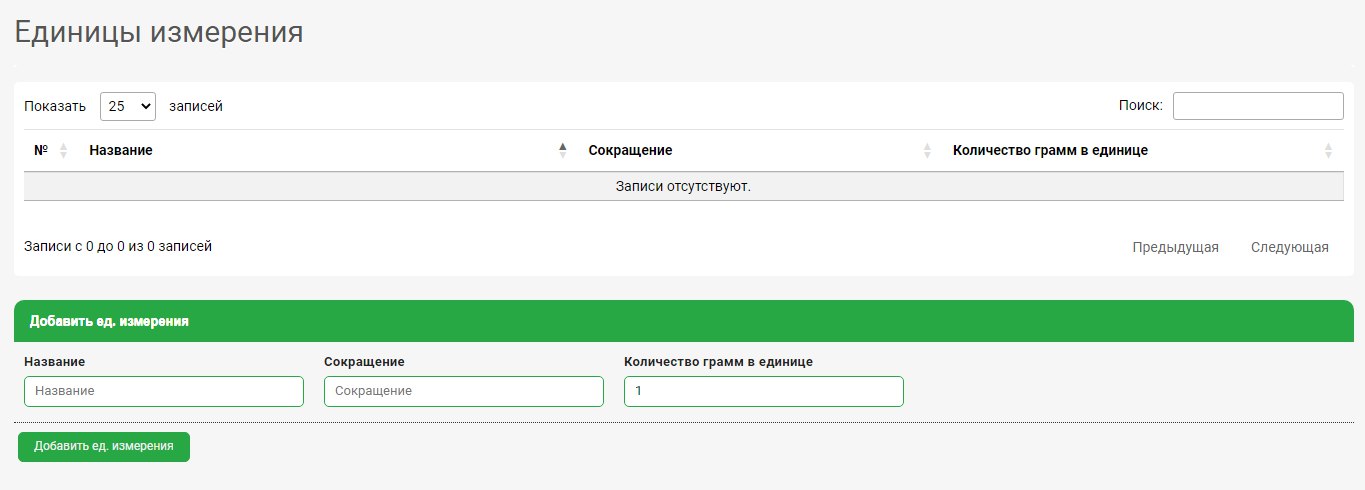
Task: Go to the Предыдущая page
Action: click(1175, 247)
